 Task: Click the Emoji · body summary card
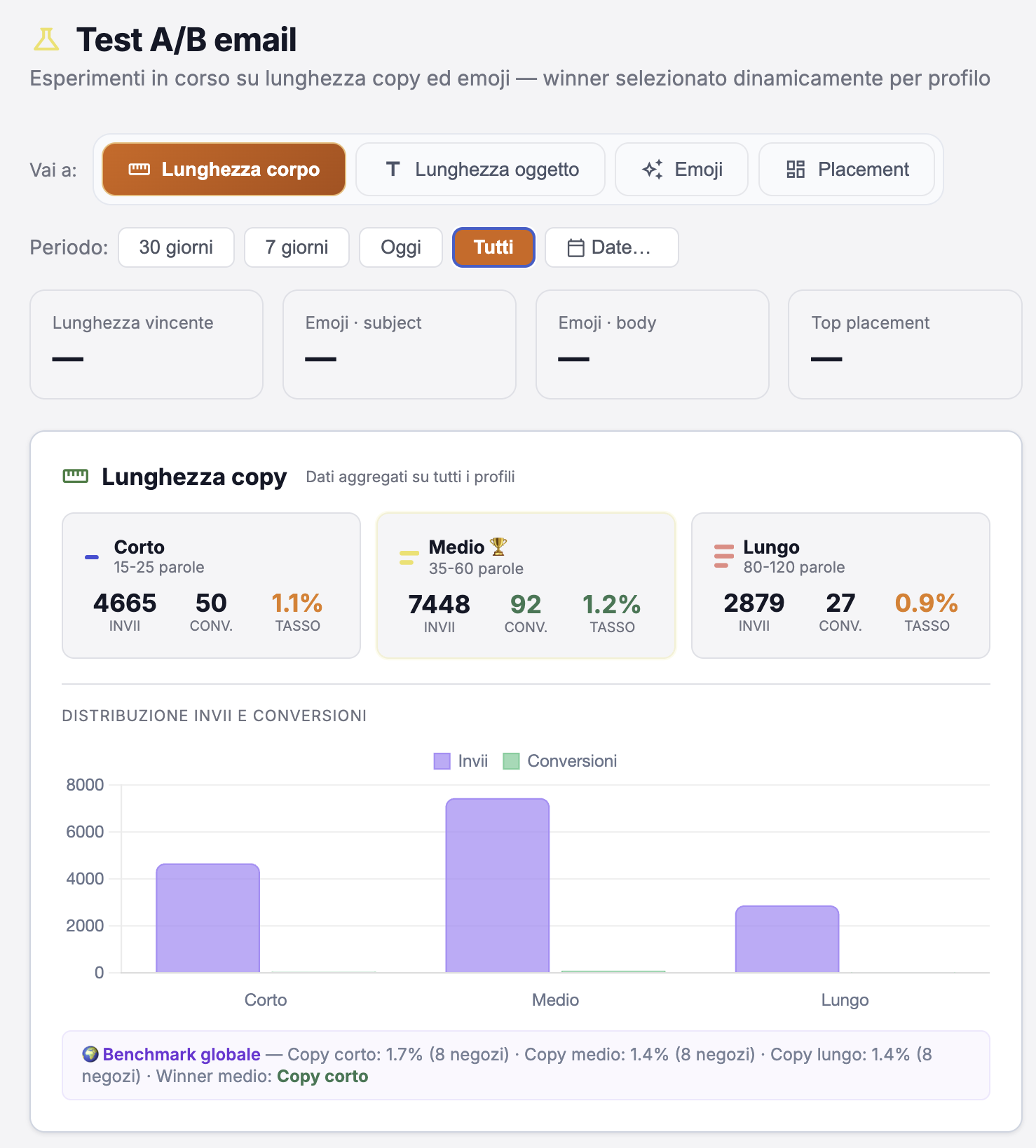coord(653,344)
